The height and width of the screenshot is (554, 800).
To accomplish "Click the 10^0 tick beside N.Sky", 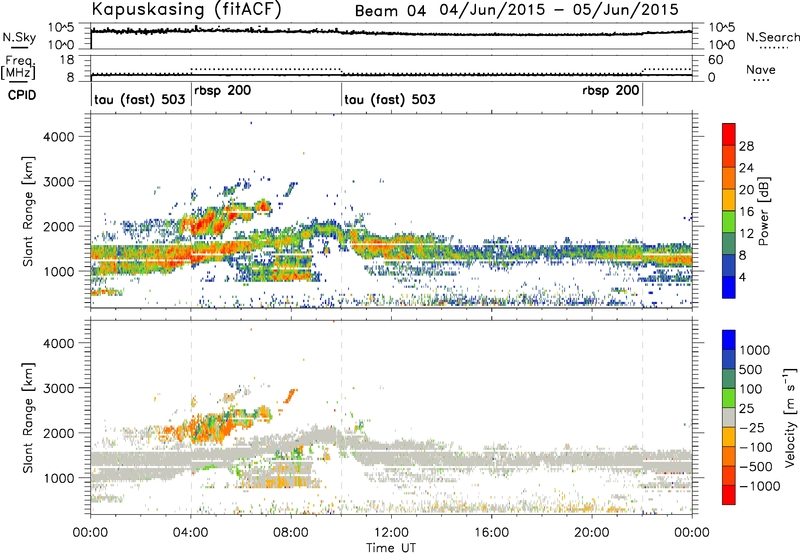I will point(61,45).
